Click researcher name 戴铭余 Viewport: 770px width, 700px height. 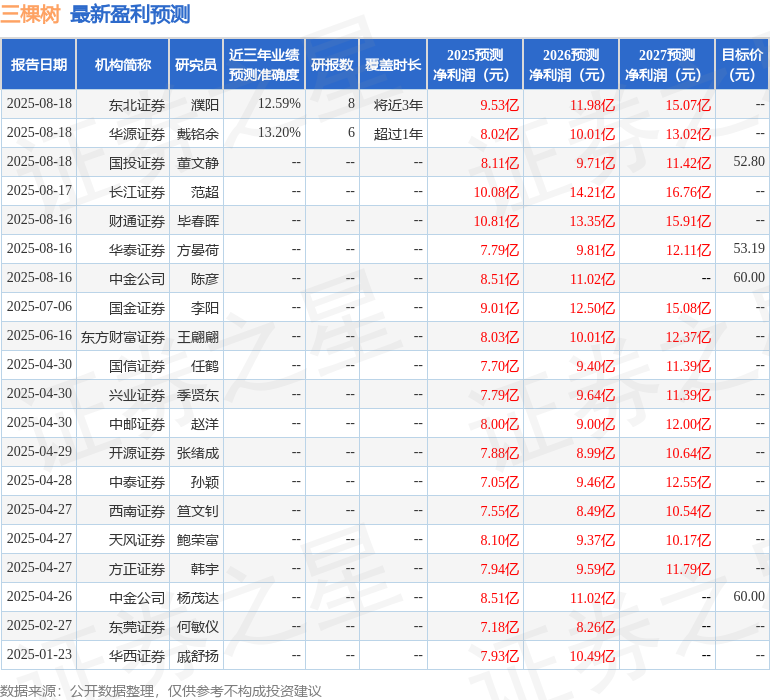click(197, 134)
